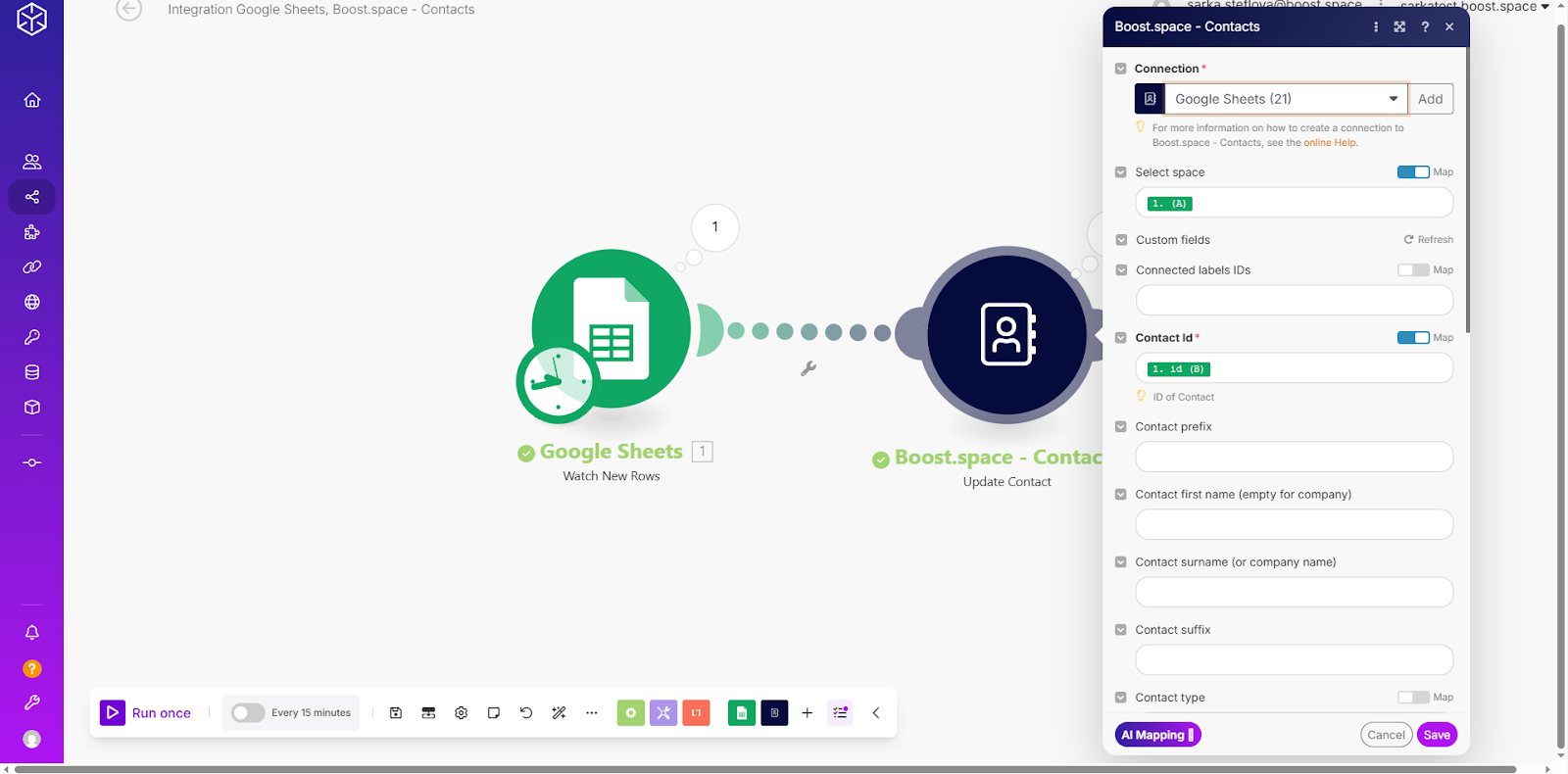1568x774 pixels.
Task: Collapse the bottom toolbar with chevron arrow
Action: (x=876, y=713)
